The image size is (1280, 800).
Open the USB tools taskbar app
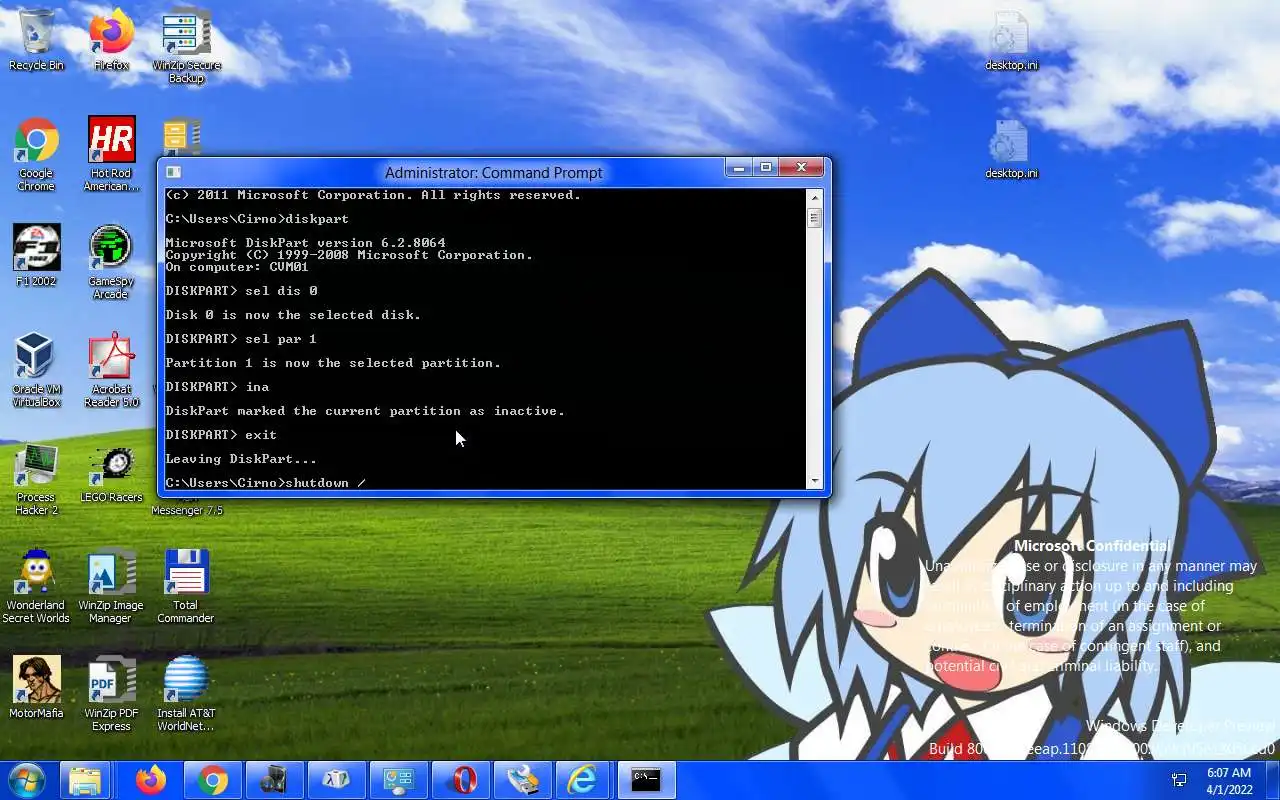522,780
